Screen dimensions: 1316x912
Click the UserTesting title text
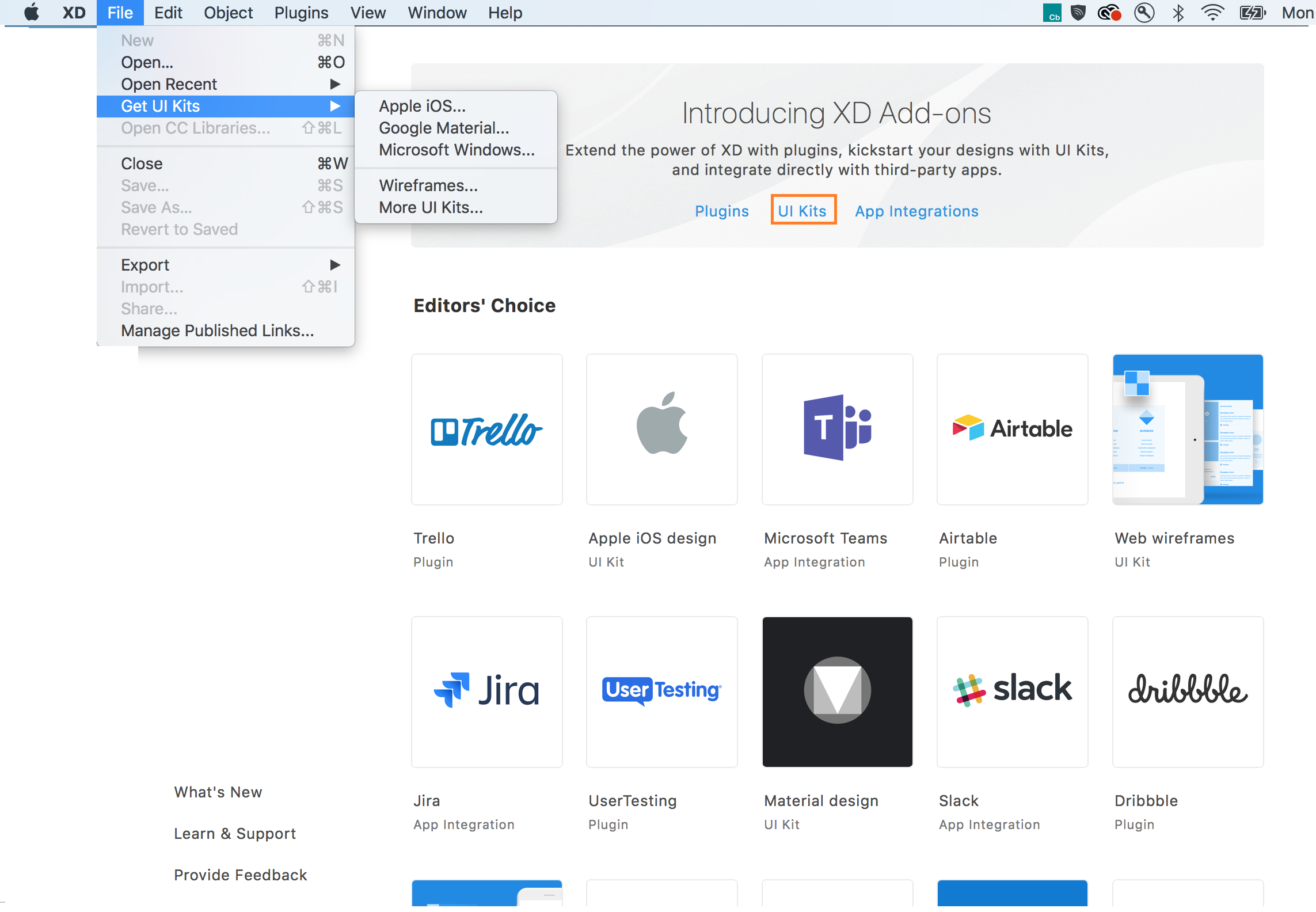coord(633,801)
